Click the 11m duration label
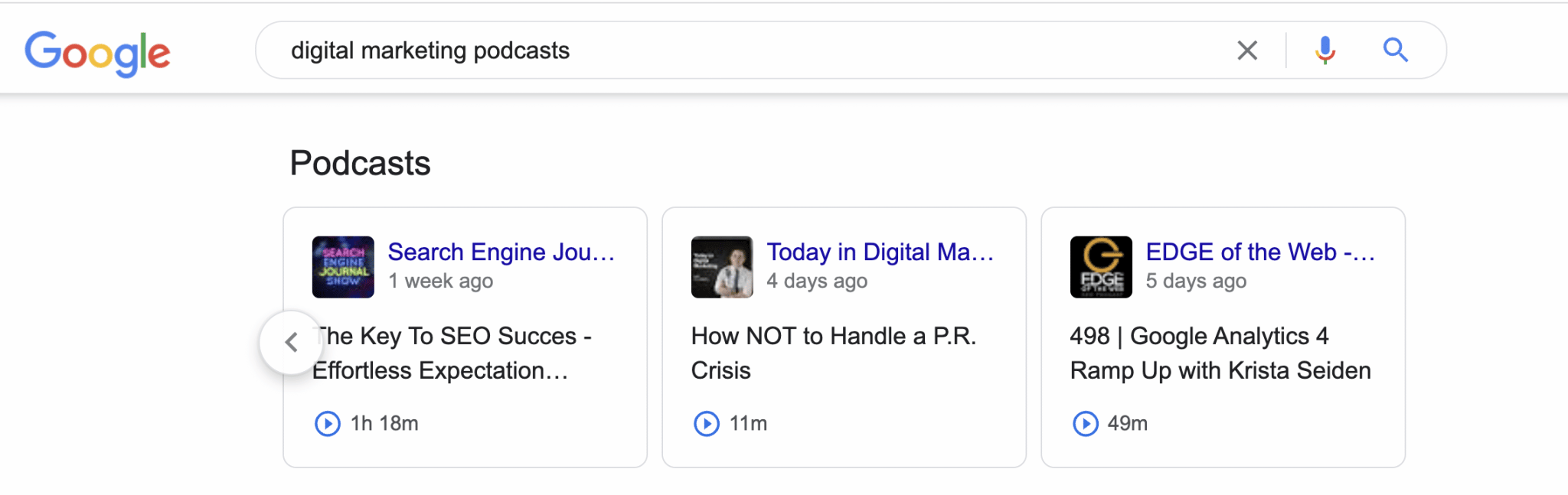This screenshot has width=1568, height=495. [x=748, y=423]
